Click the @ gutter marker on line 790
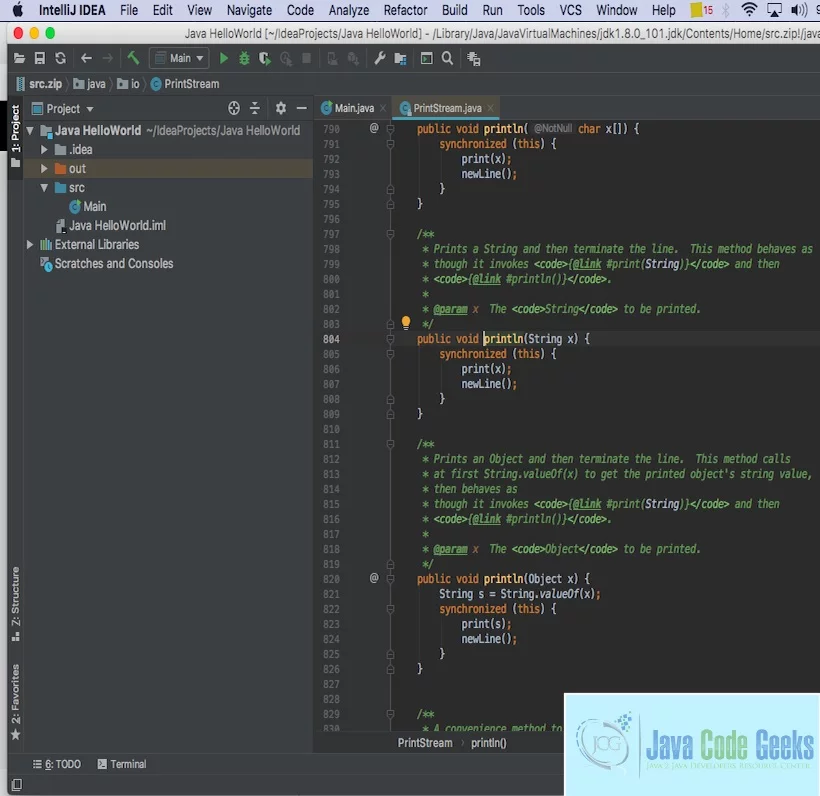The image size is (820, 796). (374, 128)
